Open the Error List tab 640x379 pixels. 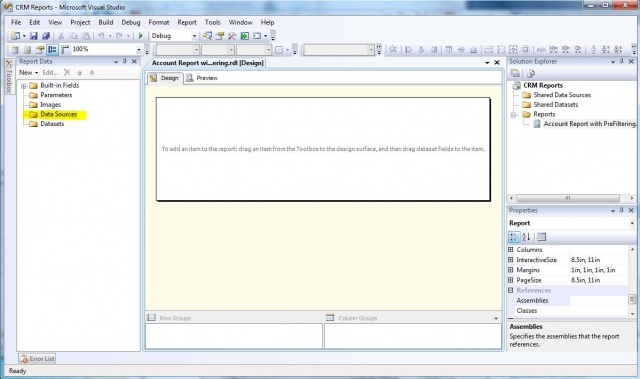tap(37, 359)
